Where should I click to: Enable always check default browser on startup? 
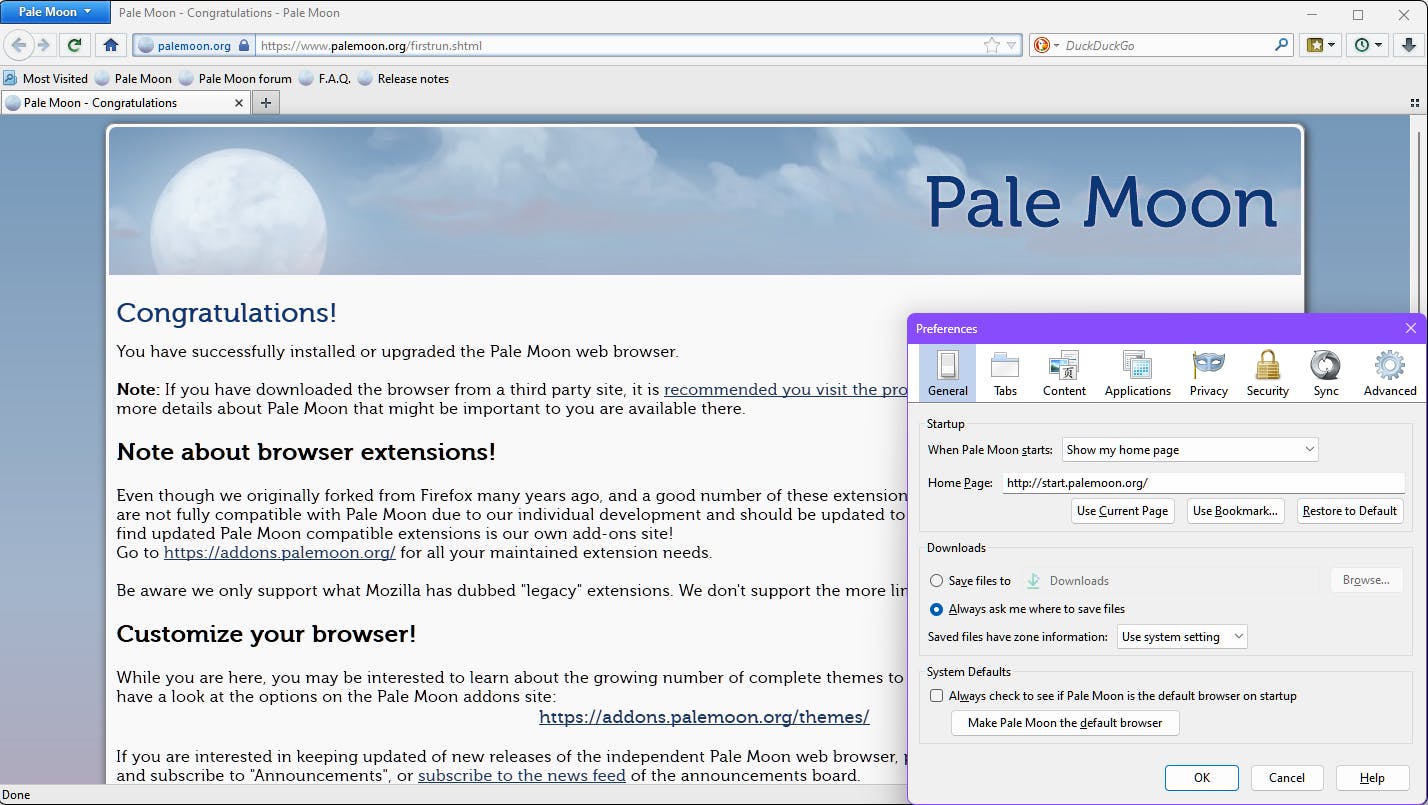[x=936, y=696]
